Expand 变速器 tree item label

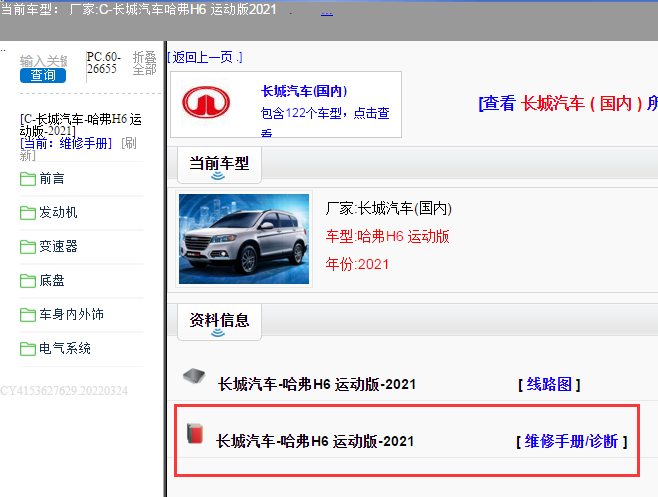tap(58, 247)
